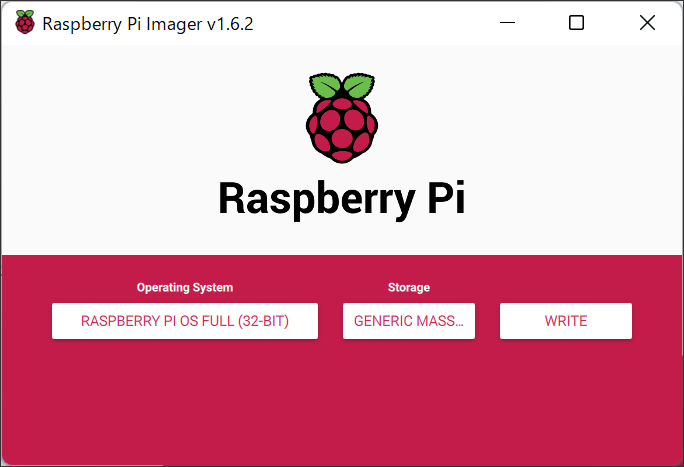684x467 pixels.
Task: Click the WRITE button
Action: tap(566, 321)
